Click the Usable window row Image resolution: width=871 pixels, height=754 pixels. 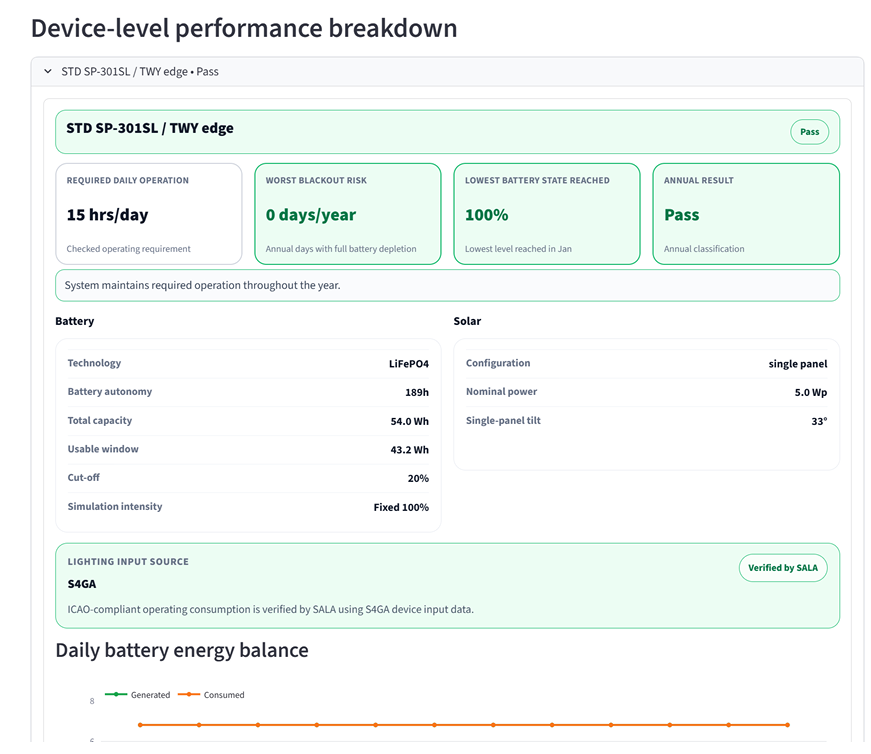click(x=248, y=450)
